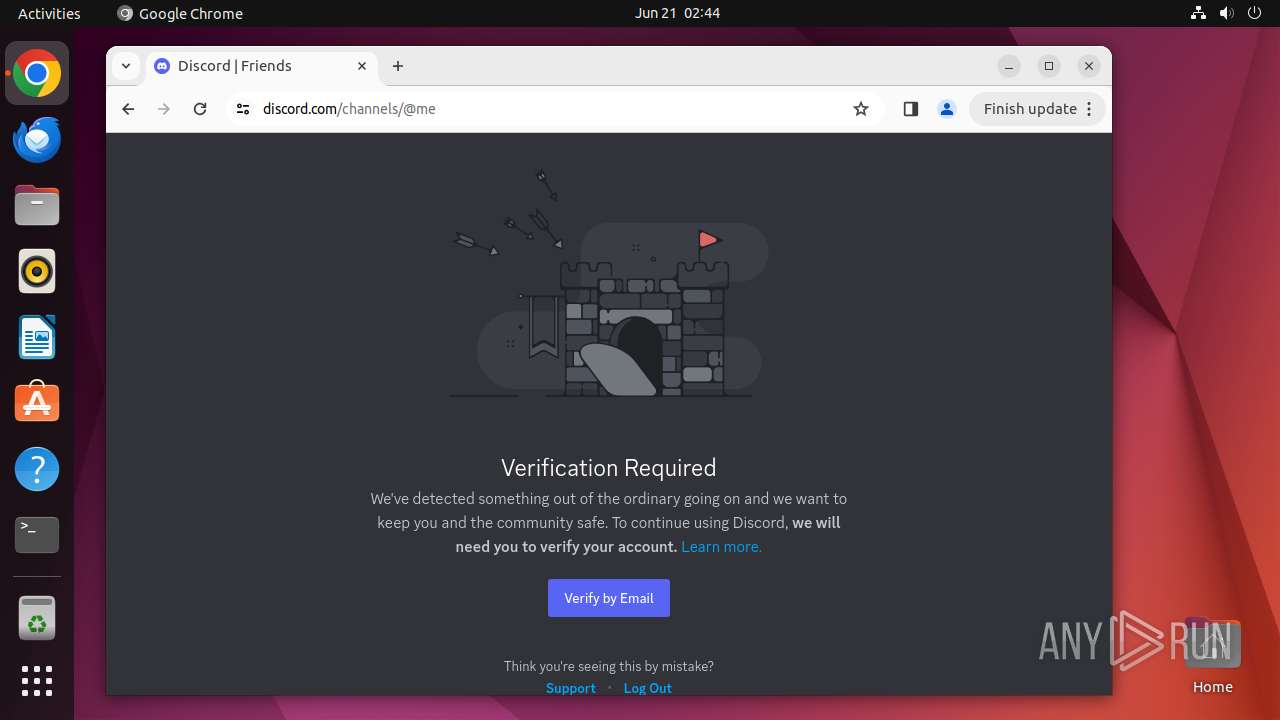Viewport: 1280px width, 720px height.
Task: Open the volume icon in system tray
Action: tap(1226, 13)
